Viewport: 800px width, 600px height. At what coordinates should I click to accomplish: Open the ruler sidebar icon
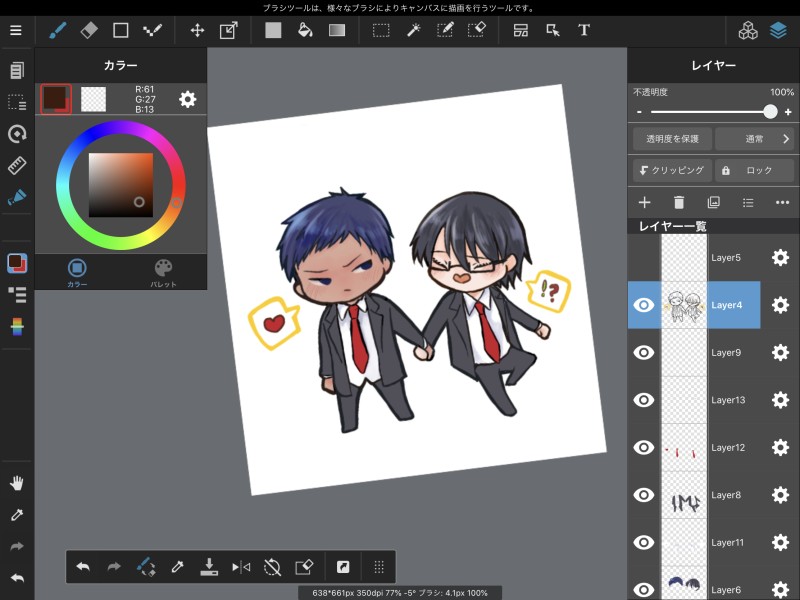click(x=17, y=165)
